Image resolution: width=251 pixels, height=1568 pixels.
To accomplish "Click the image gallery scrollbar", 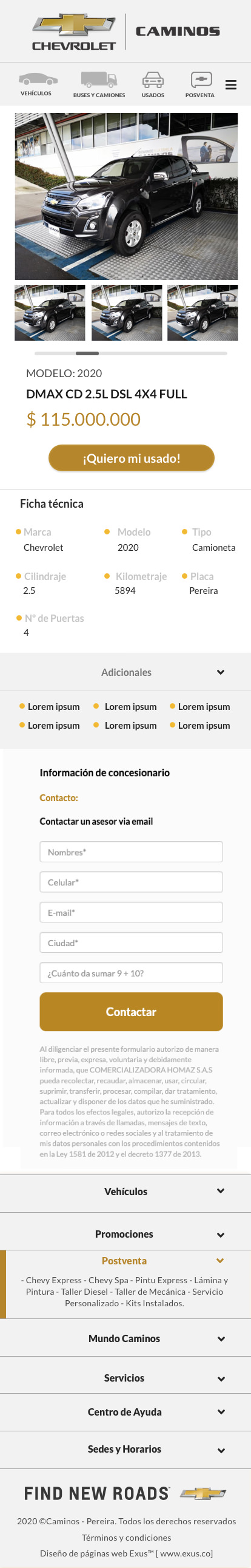I will tap(131, 353).
